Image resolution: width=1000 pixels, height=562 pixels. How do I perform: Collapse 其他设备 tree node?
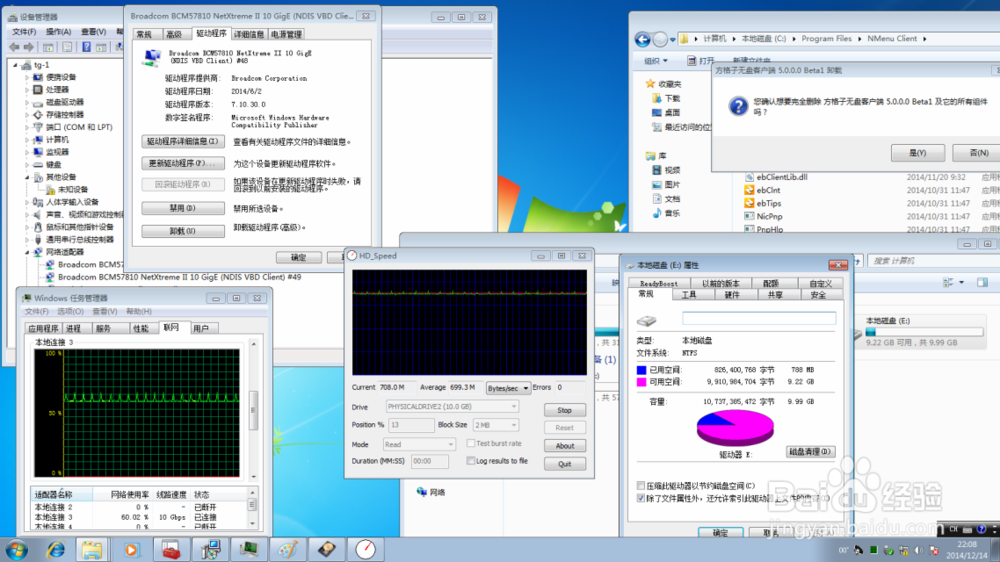point(27,177)
